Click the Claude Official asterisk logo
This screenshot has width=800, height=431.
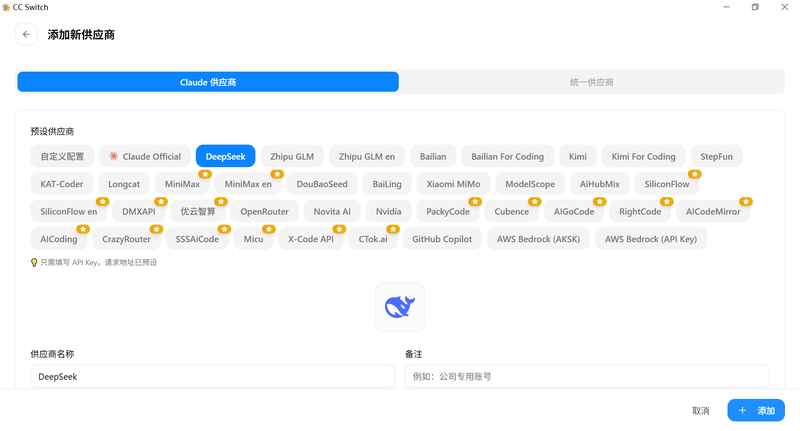click(x=114, y=156)
